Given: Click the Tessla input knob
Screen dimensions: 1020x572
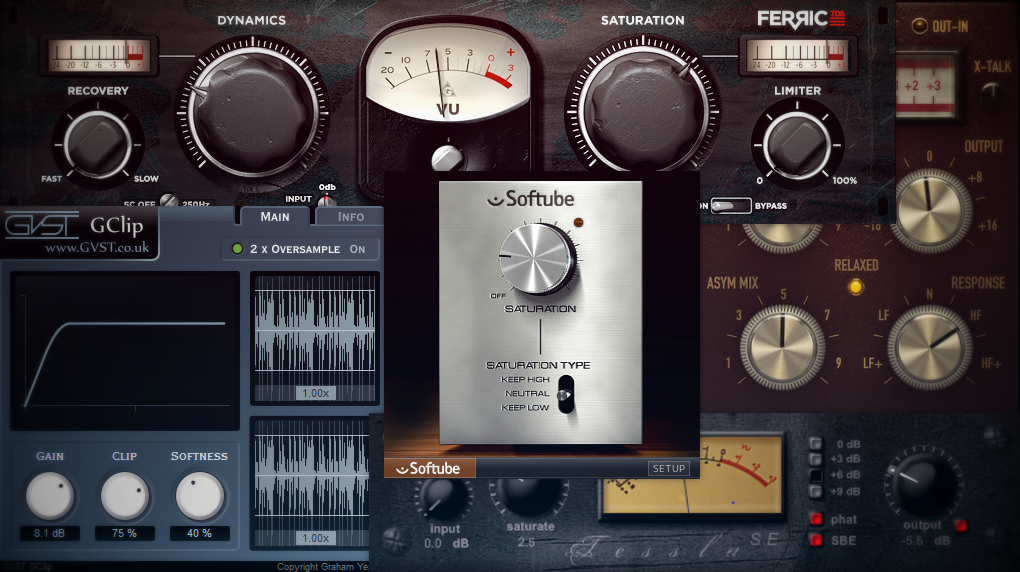Looking at the screenshot, I should (x=442, y=499).
